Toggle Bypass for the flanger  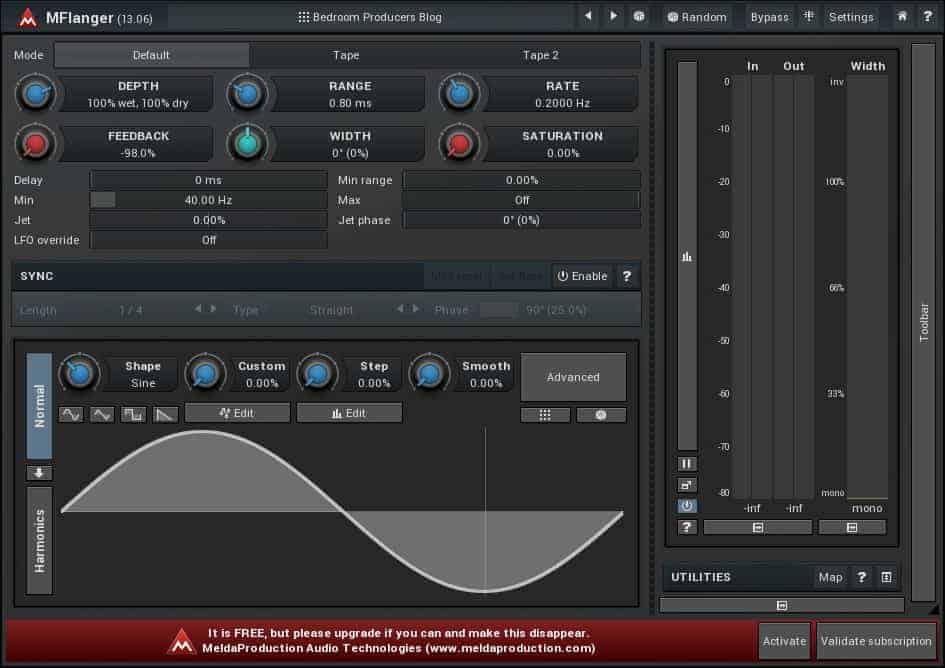(769, 17)
